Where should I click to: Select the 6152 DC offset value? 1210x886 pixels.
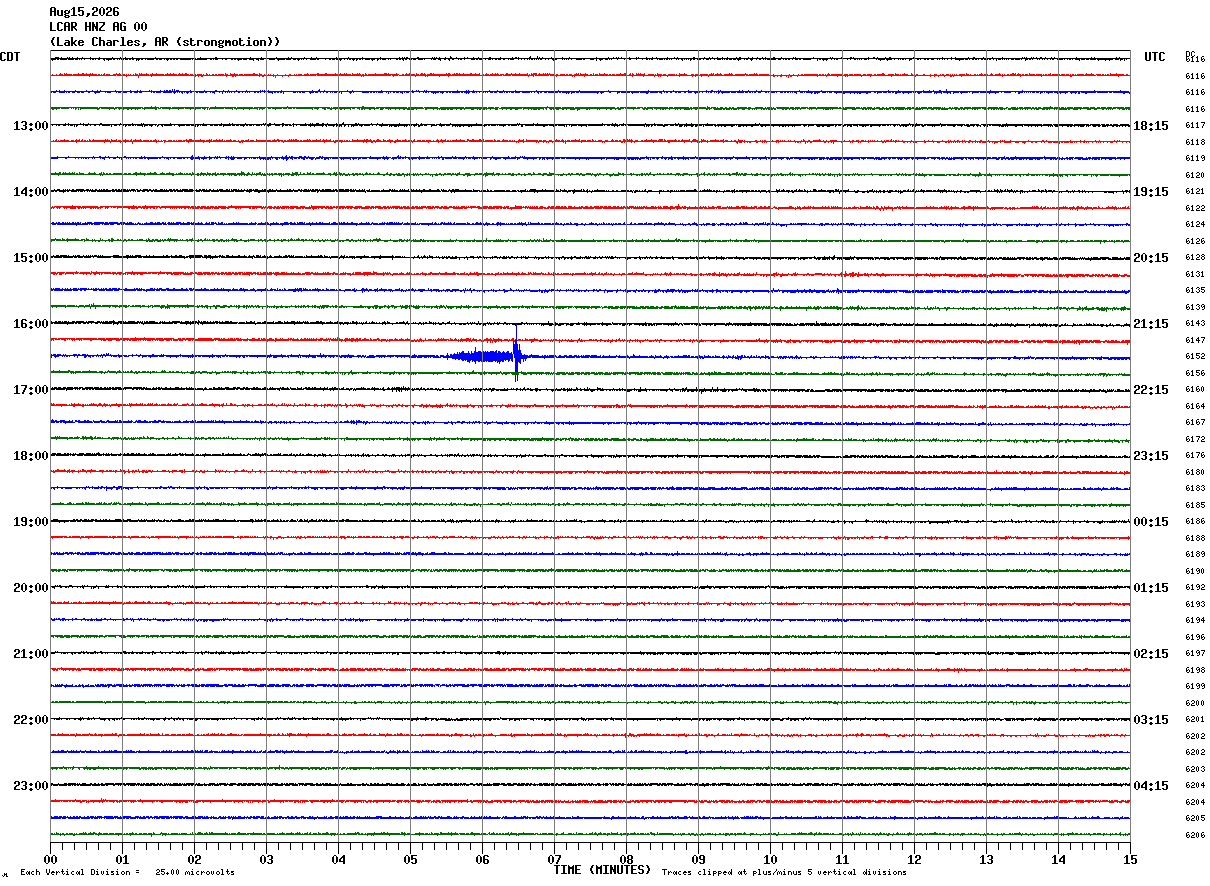1195,357
